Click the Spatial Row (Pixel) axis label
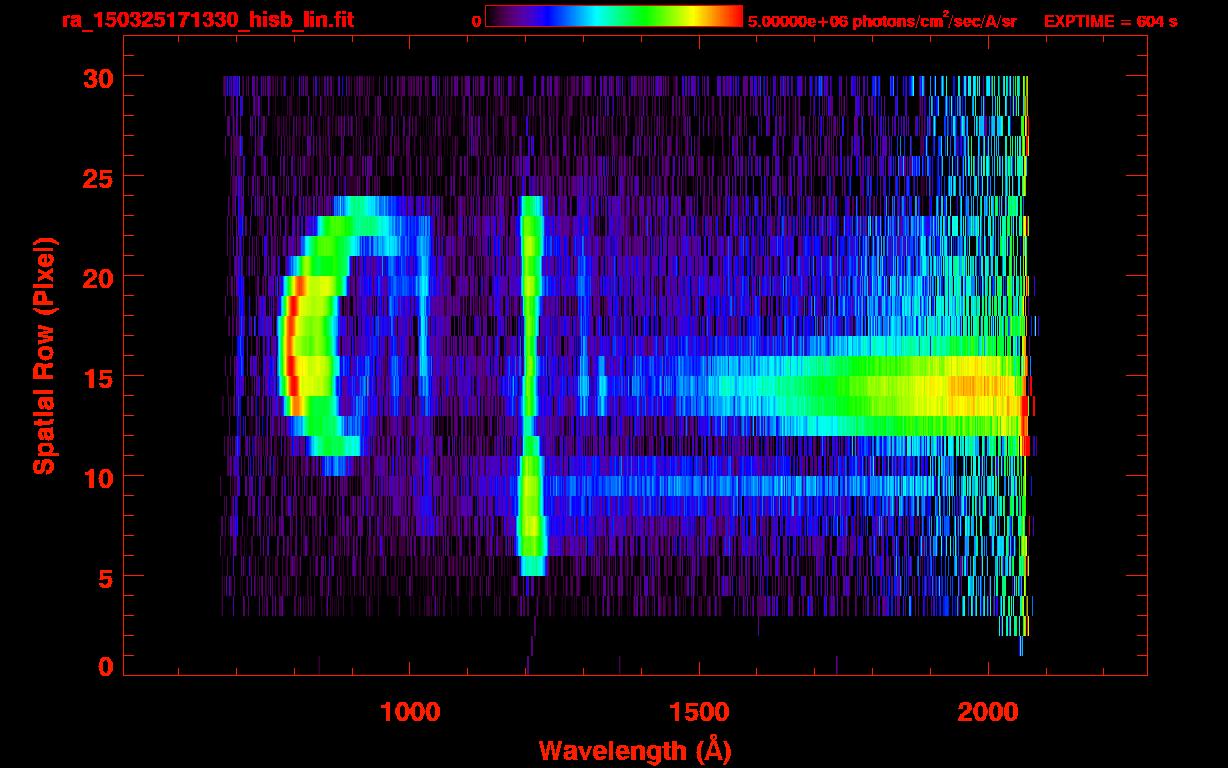 tap(43, 355)
